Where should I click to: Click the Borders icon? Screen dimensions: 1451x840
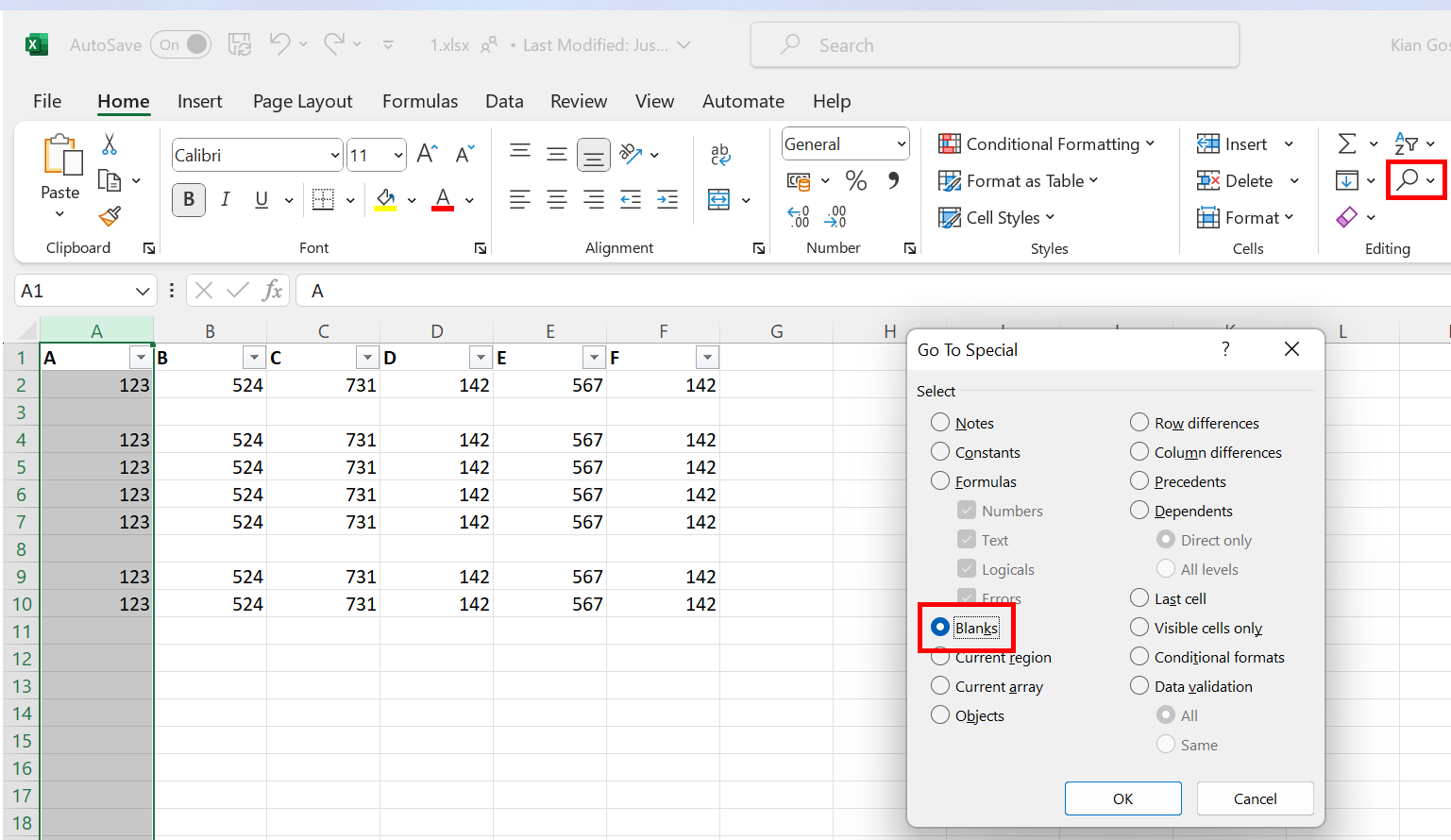click(x=323, y=199)
